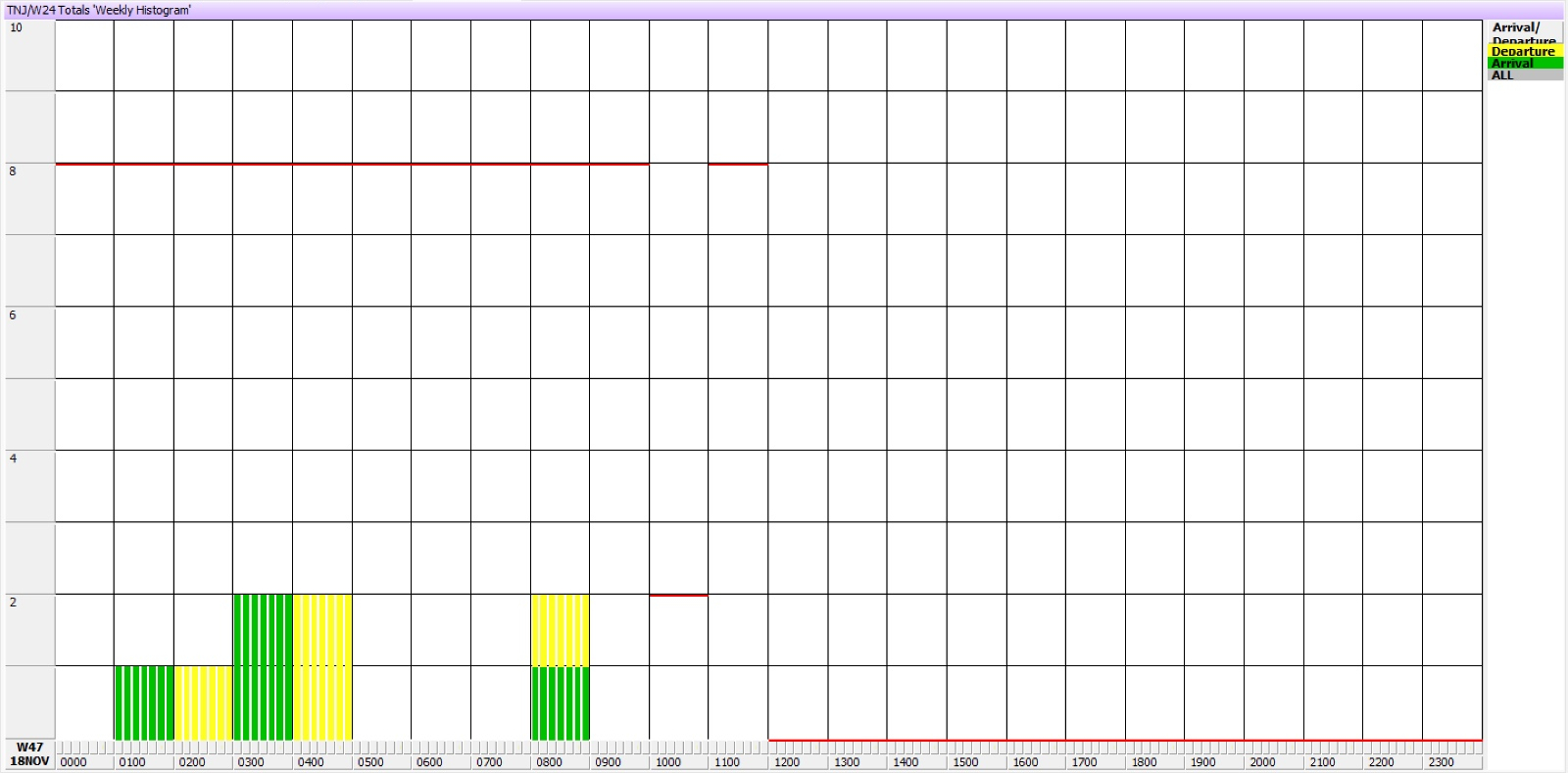The height and width of the screenshot is (773, 1568).
Task: Click the red limit line at 1100
Action: (x=738, y=164)
